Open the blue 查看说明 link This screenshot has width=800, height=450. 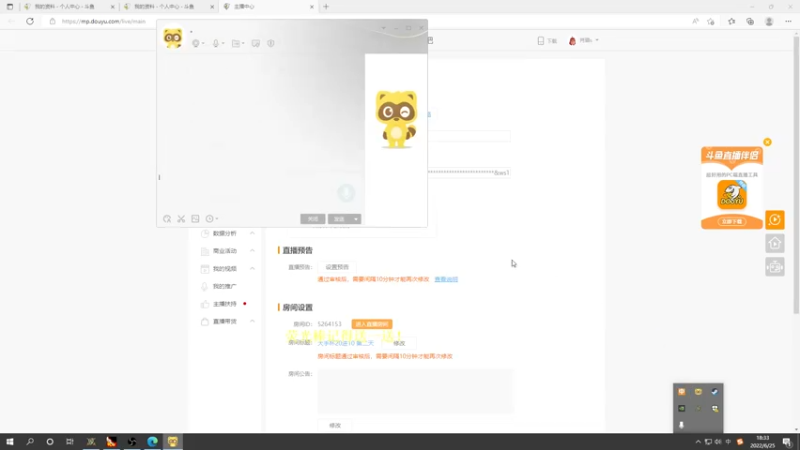pos(446,279)
